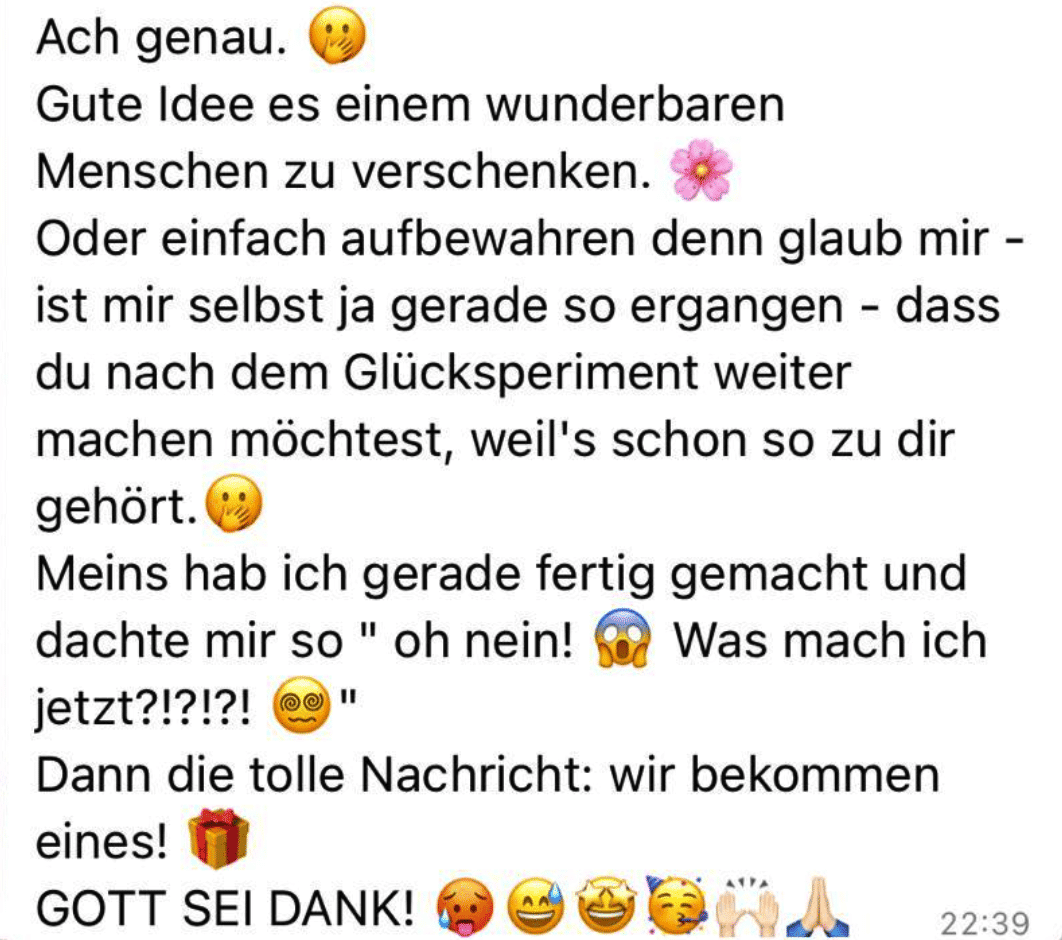This screenshot has height=940, width=1062.
Task: Click the word 'aufbewahren' in the message
Action: tap(488, 239)
